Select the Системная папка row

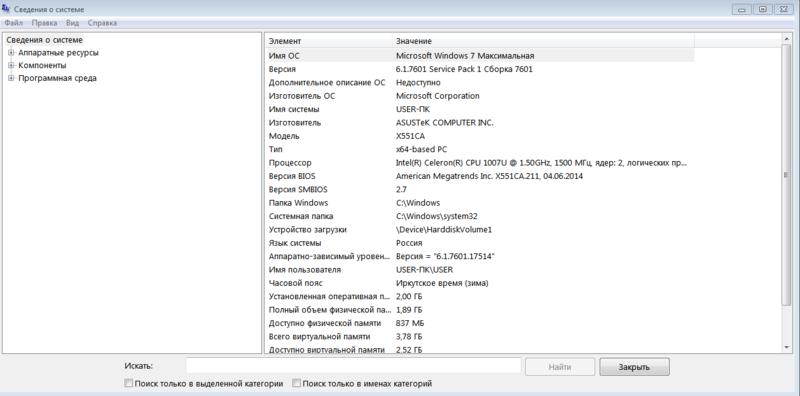[480, 216]
